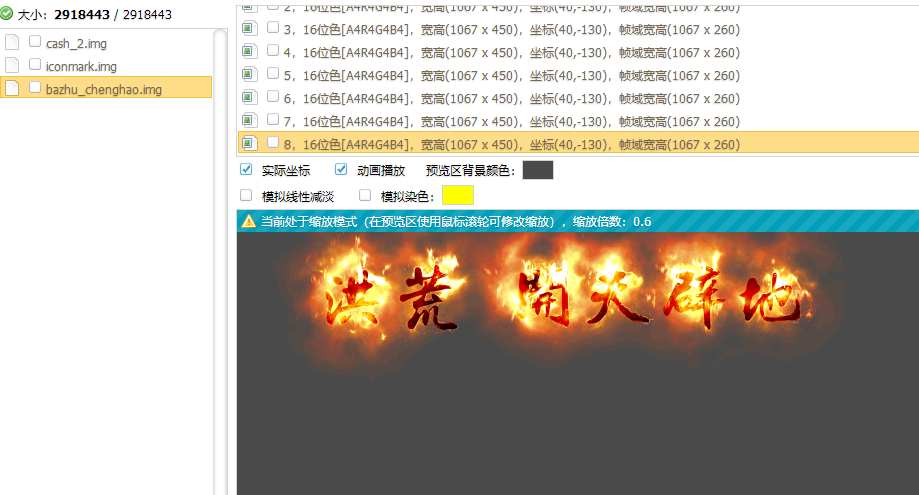Click the file icon of bazhu_chenghao.img

12,89
